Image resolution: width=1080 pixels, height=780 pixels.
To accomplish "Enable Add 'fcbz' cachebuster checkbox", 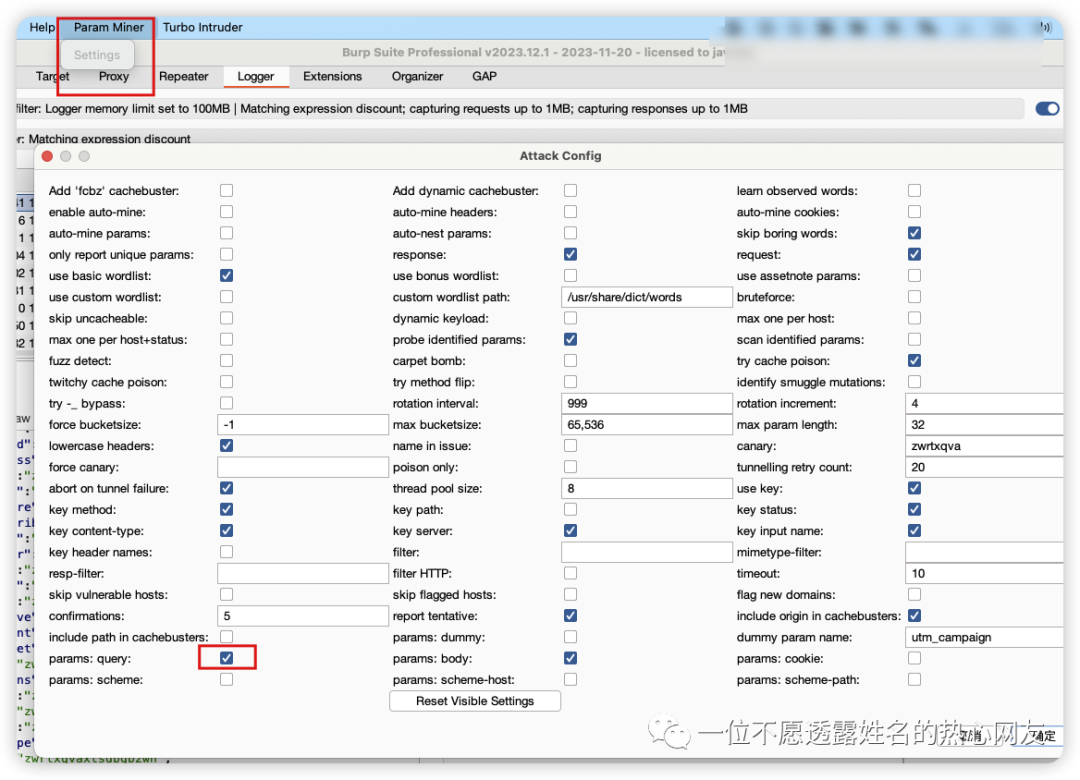I will 226,191.
